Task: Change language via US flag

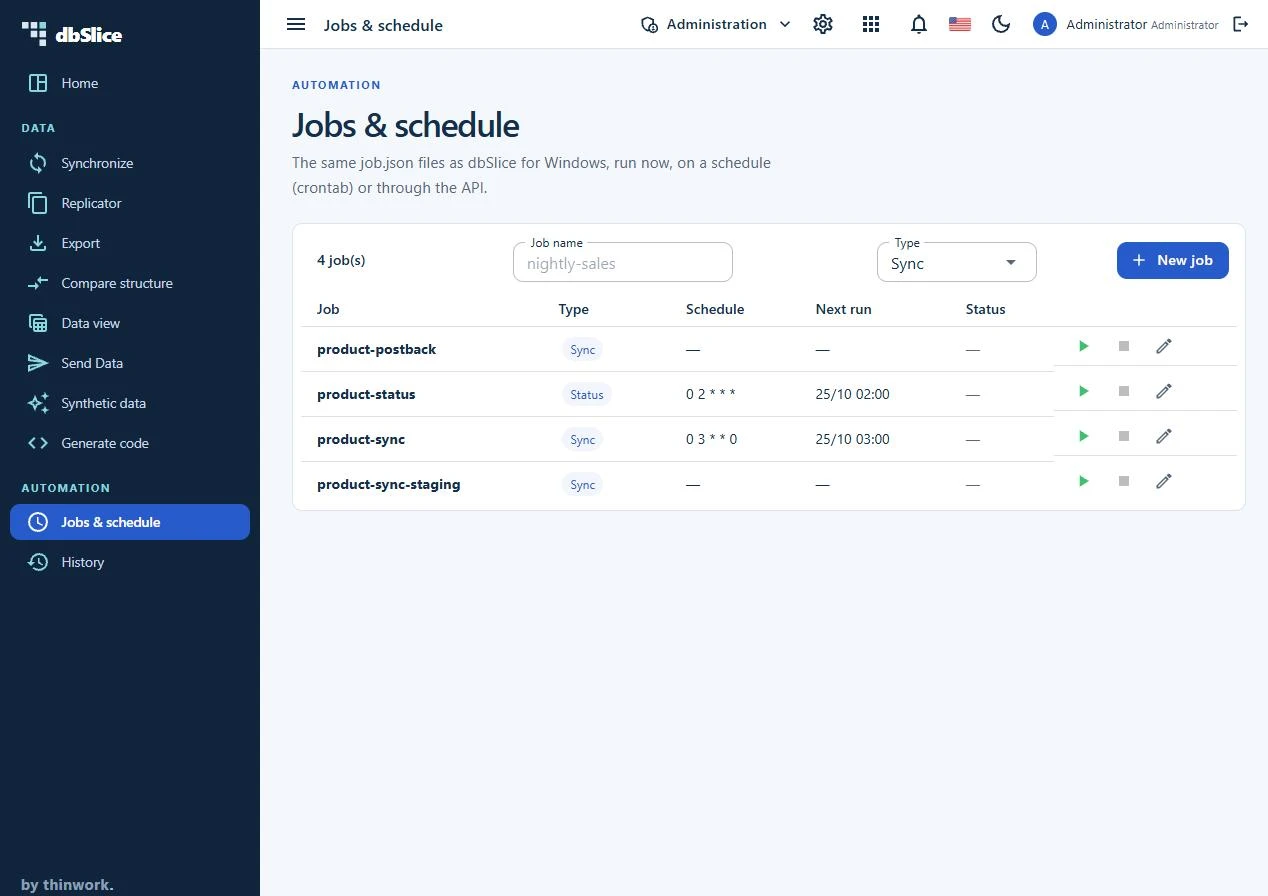Action: tap(960, 24)
